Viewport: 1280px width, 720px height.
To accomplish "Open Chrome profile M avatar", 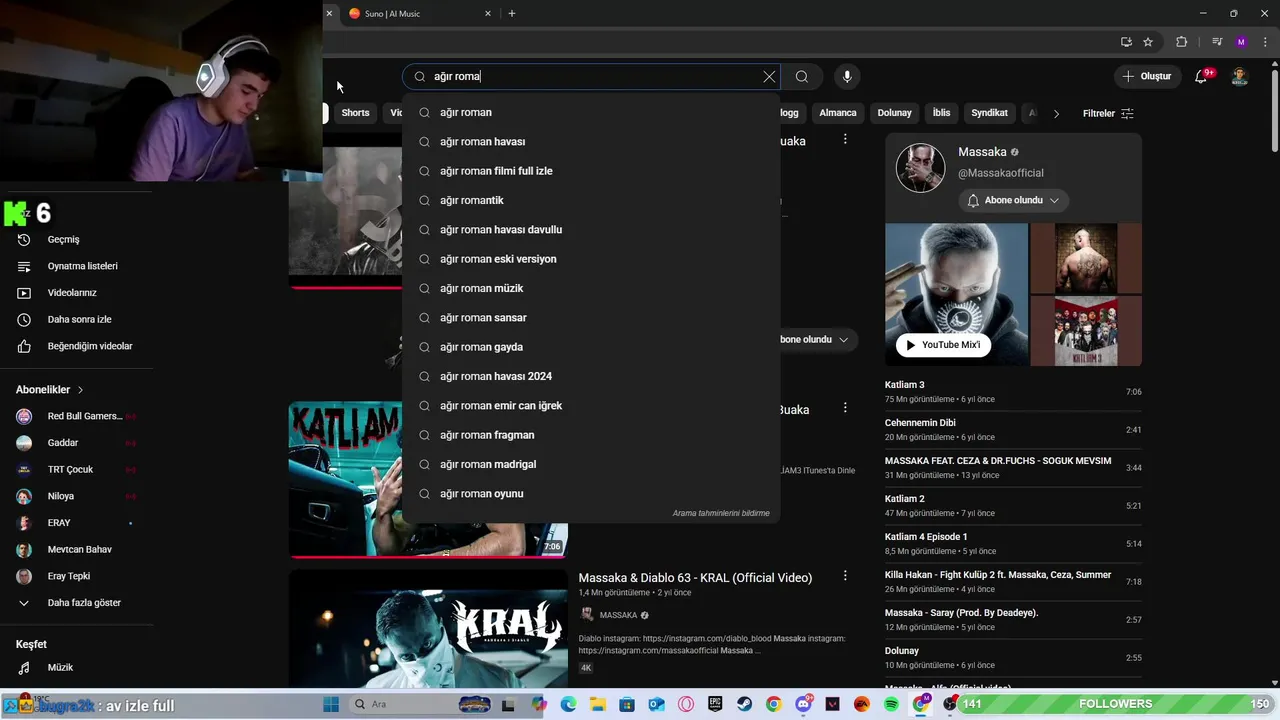I will [1241, 42].
